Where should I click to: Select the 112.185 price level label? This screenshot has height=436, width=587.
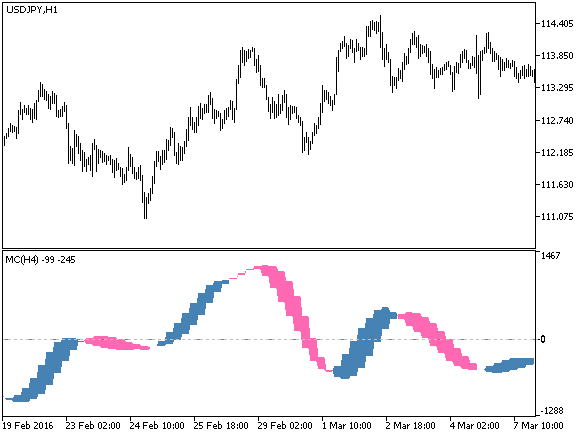[557, 153]
